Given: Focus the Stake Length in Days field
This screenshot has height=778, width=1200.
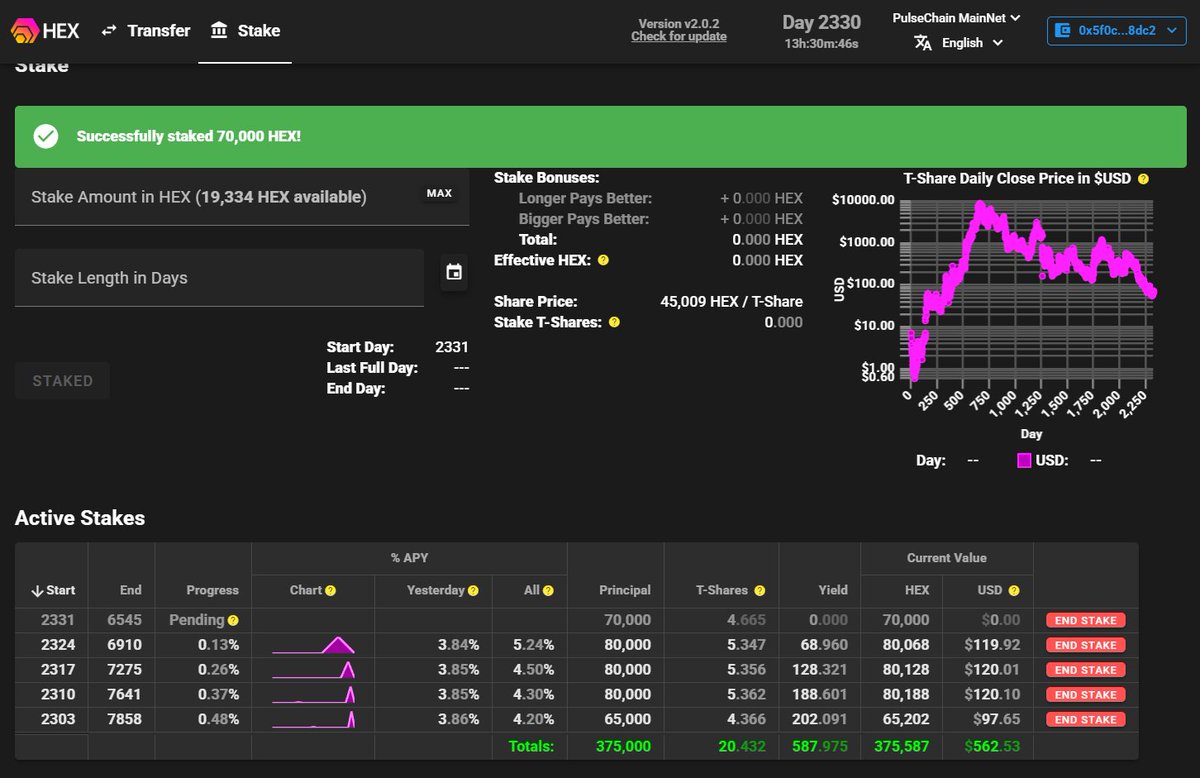Looking at the screenshot, I should click(219, 278).
